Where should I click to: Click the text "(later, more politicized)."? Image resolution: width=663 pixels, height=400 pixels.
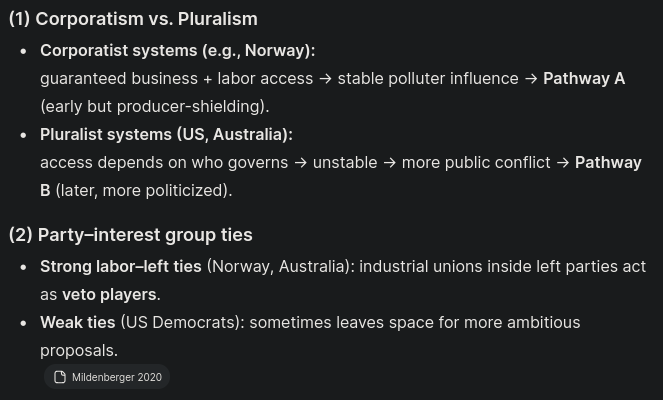point(144,190)
